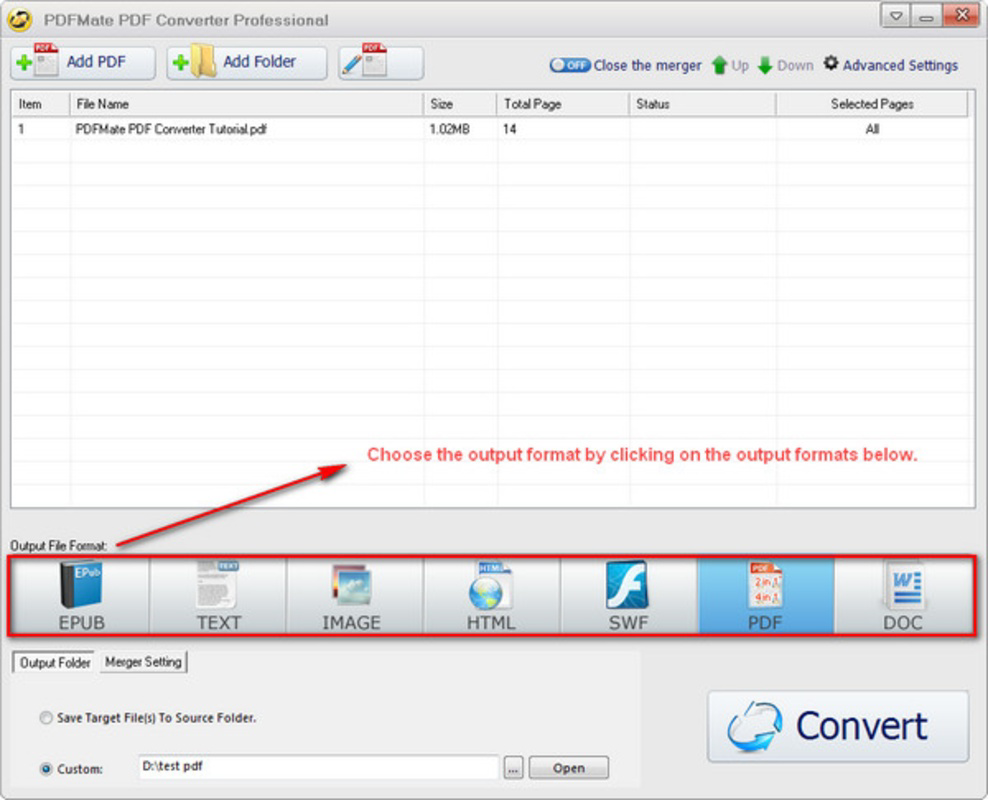Choose the Custom output folder option
This screenshot has width=988, height=800.
tap(71, 769)
